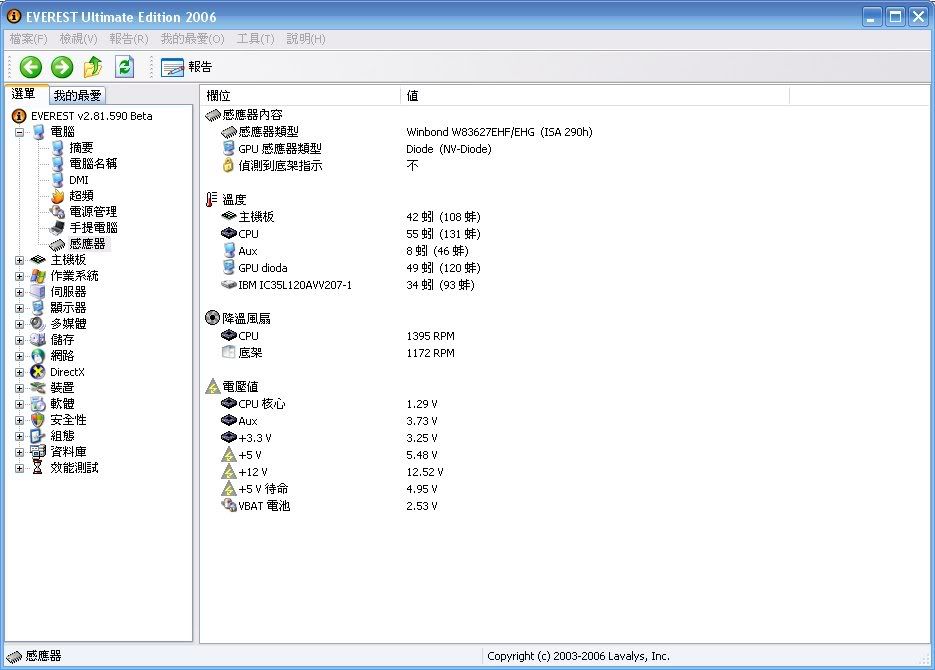The width and height of the screenshot is (935, 670).
Task: Select DMI in the tree
Action: tap(79, 180)
